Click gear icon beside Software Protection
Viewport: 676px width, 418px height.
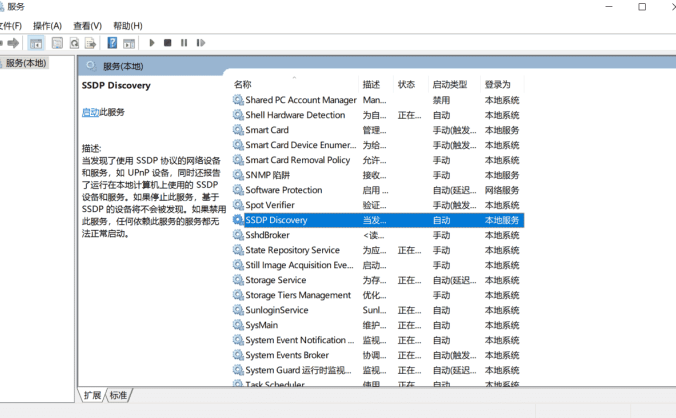(238, 190)
